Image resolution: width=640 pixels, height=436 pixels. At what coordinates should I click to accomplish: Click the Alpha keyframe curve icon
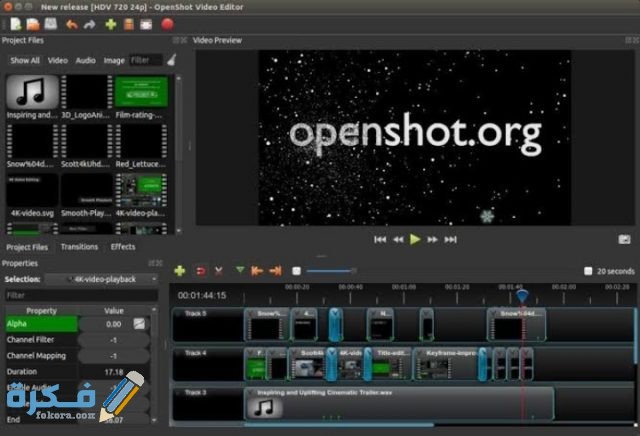(x=140, y=324)
